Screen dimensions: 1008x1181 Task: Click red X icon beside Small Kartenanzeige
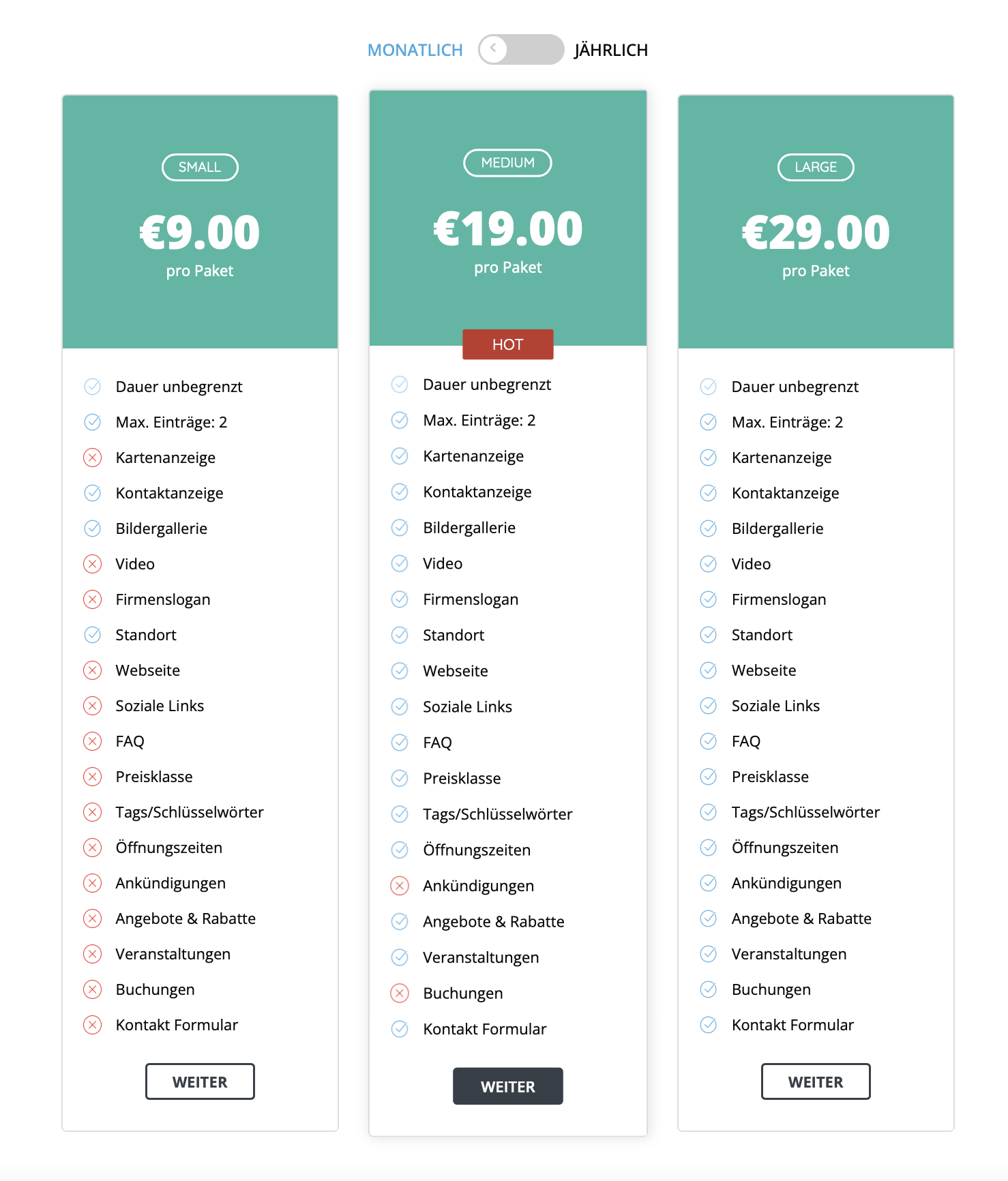[x=93, y=458]
